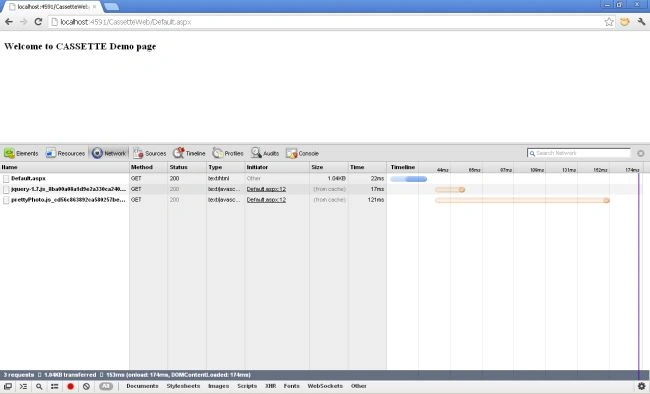Close the localhost CassetteWeb tab
Viewport: 650px width, 394px height.
[94, 7]
